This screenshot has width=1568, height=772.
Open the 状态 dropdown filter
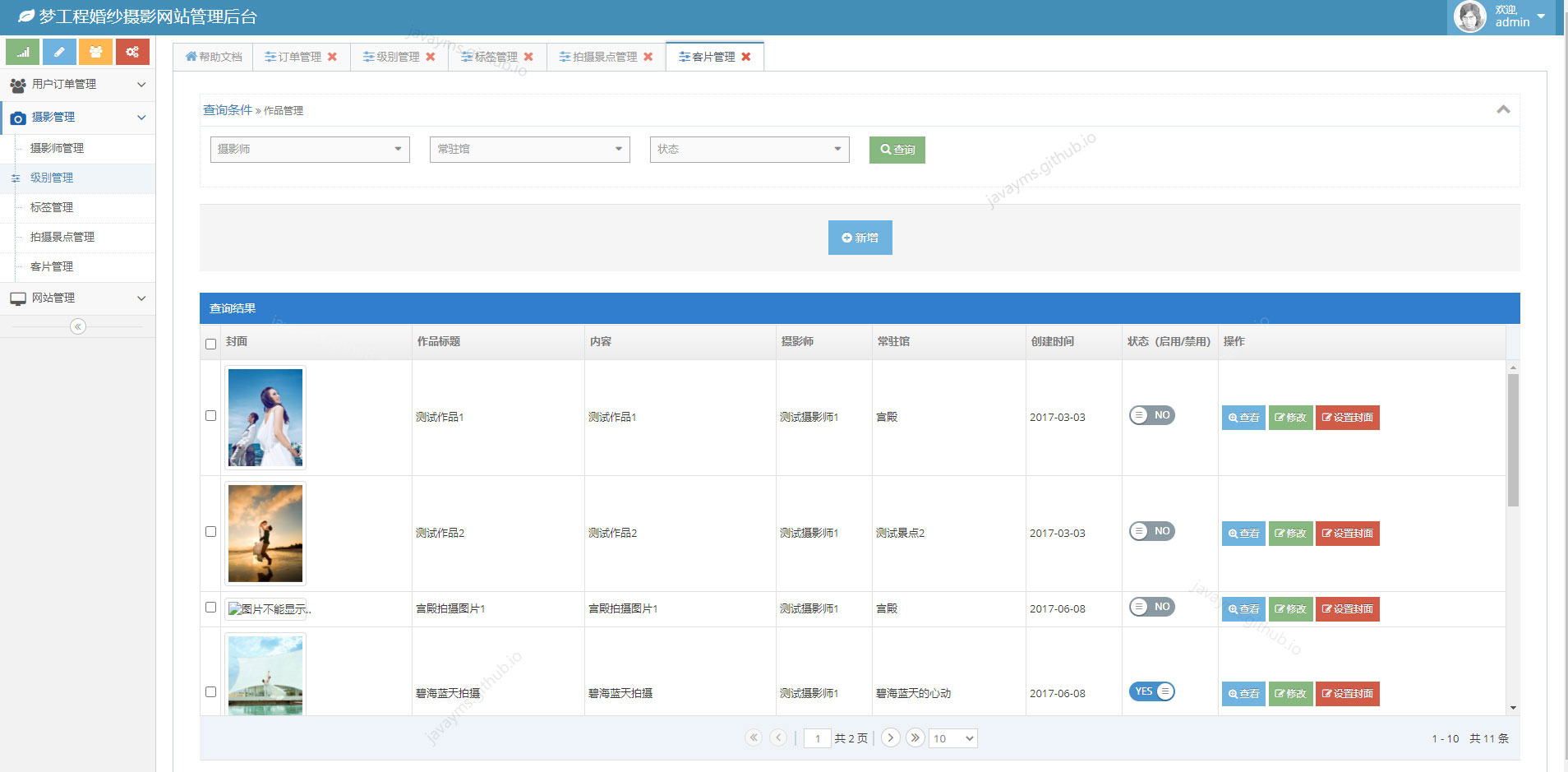pyautogui.click(x=749, y=149)
